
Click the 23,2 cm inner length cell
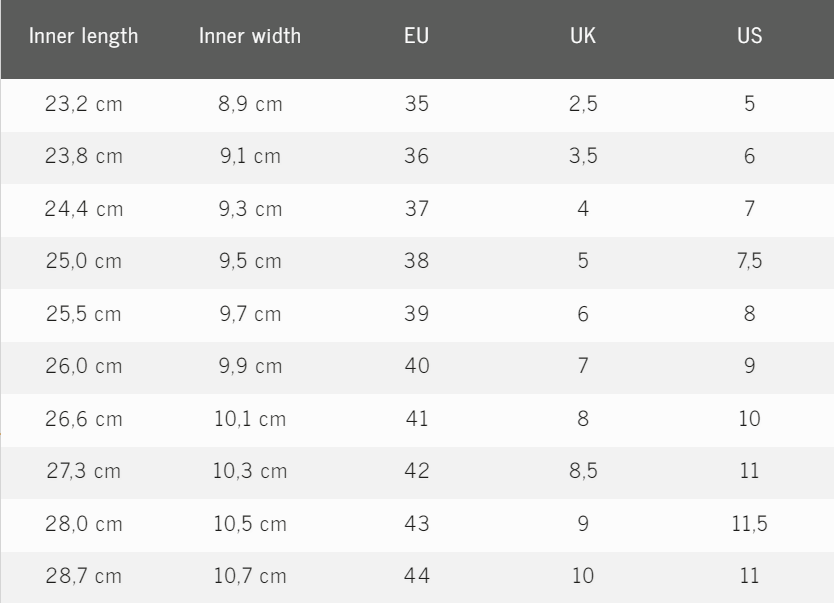[84, 105]
